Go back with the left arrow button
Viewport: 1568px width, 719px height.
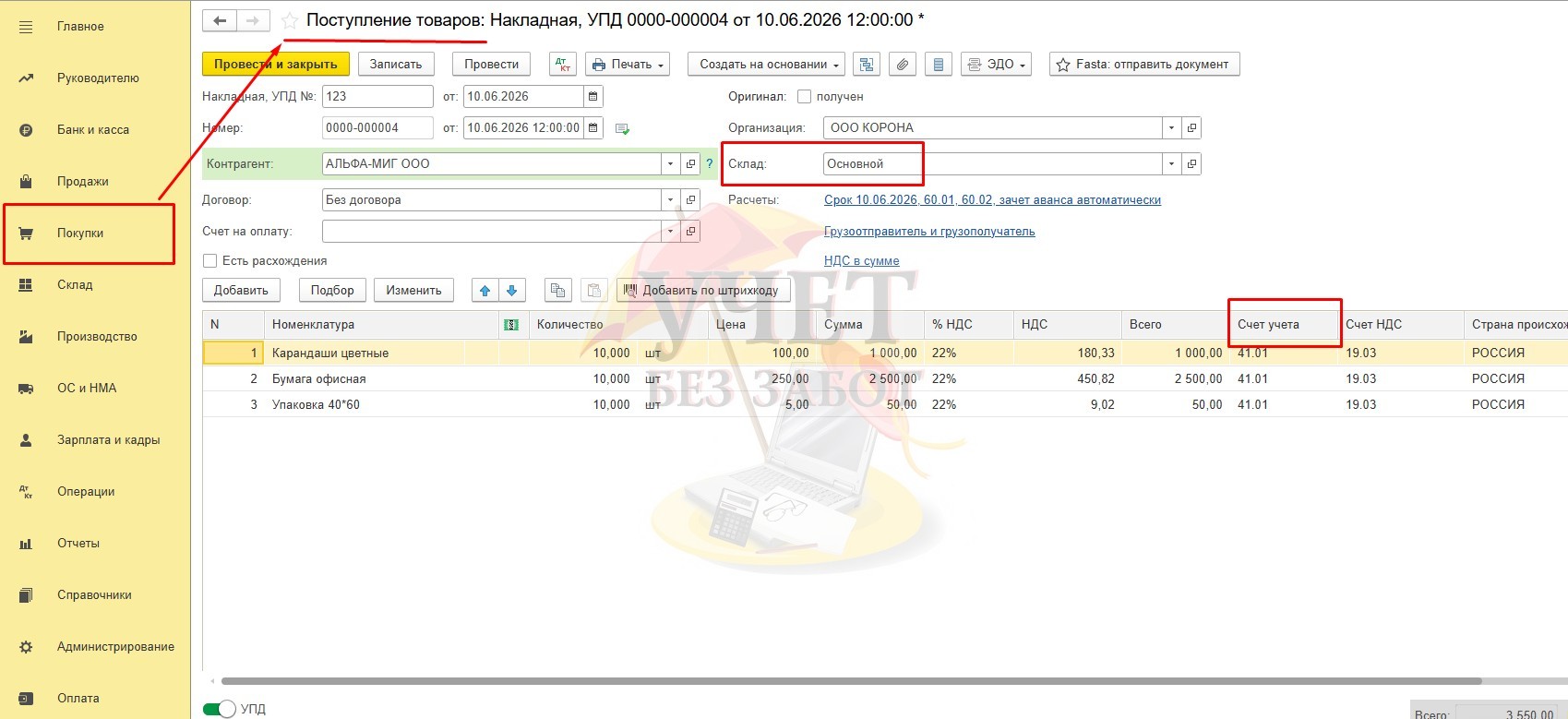pos(220,20)
